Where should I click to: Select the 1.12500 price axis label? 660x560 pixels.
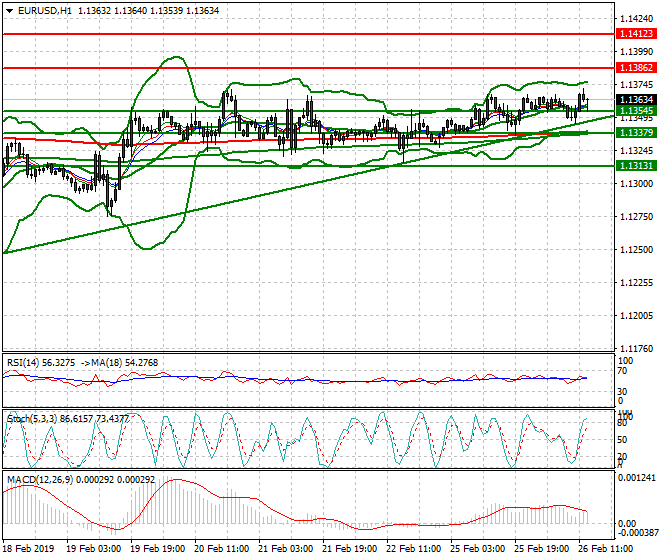point(637,250)
